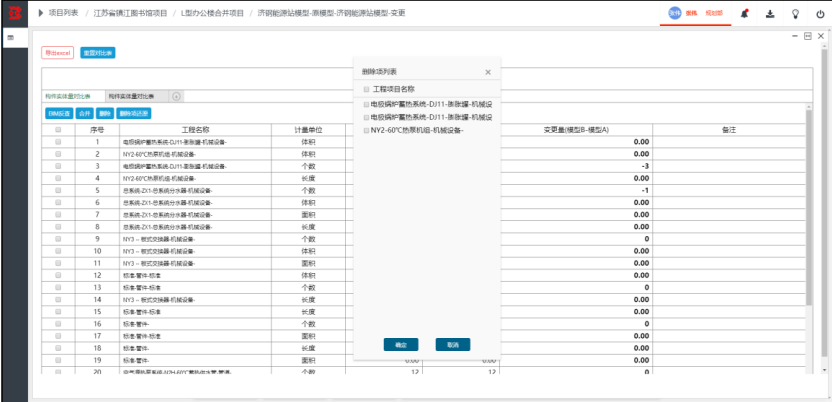Click the outer scrollbar up arrow
This screenshot has width=832, height=402.
[824, 46]
